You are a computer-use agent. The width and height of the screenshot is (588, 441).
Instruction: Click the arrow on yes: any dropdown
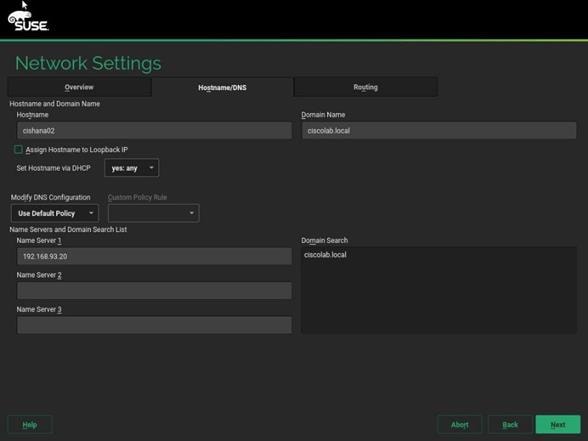point(152,168)
